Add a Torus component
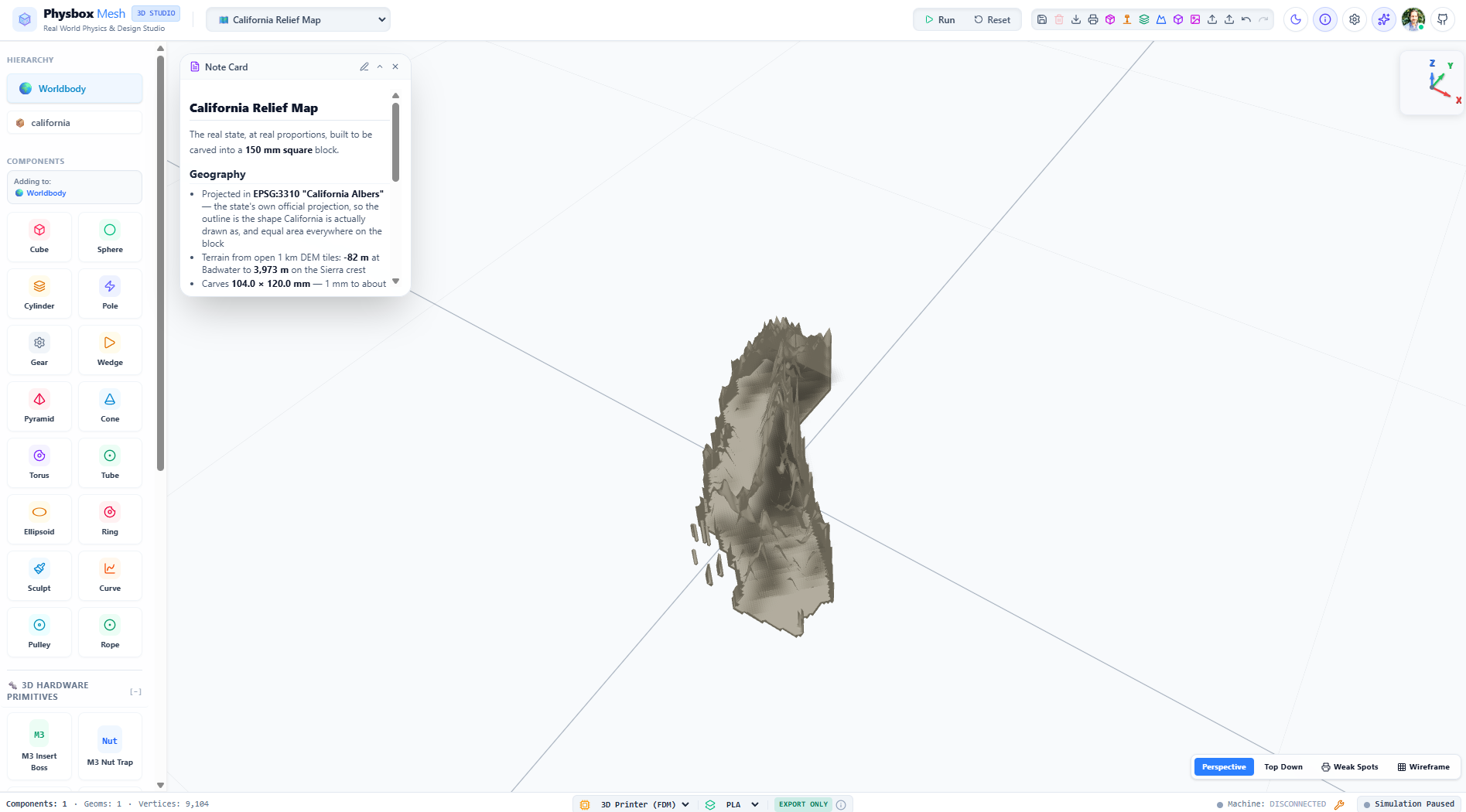This screenshot has width=1466, height=812. 39,463
